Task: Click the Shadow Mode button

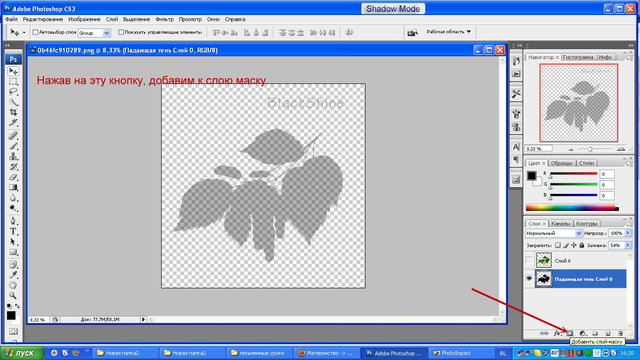Action: [393, 9]
